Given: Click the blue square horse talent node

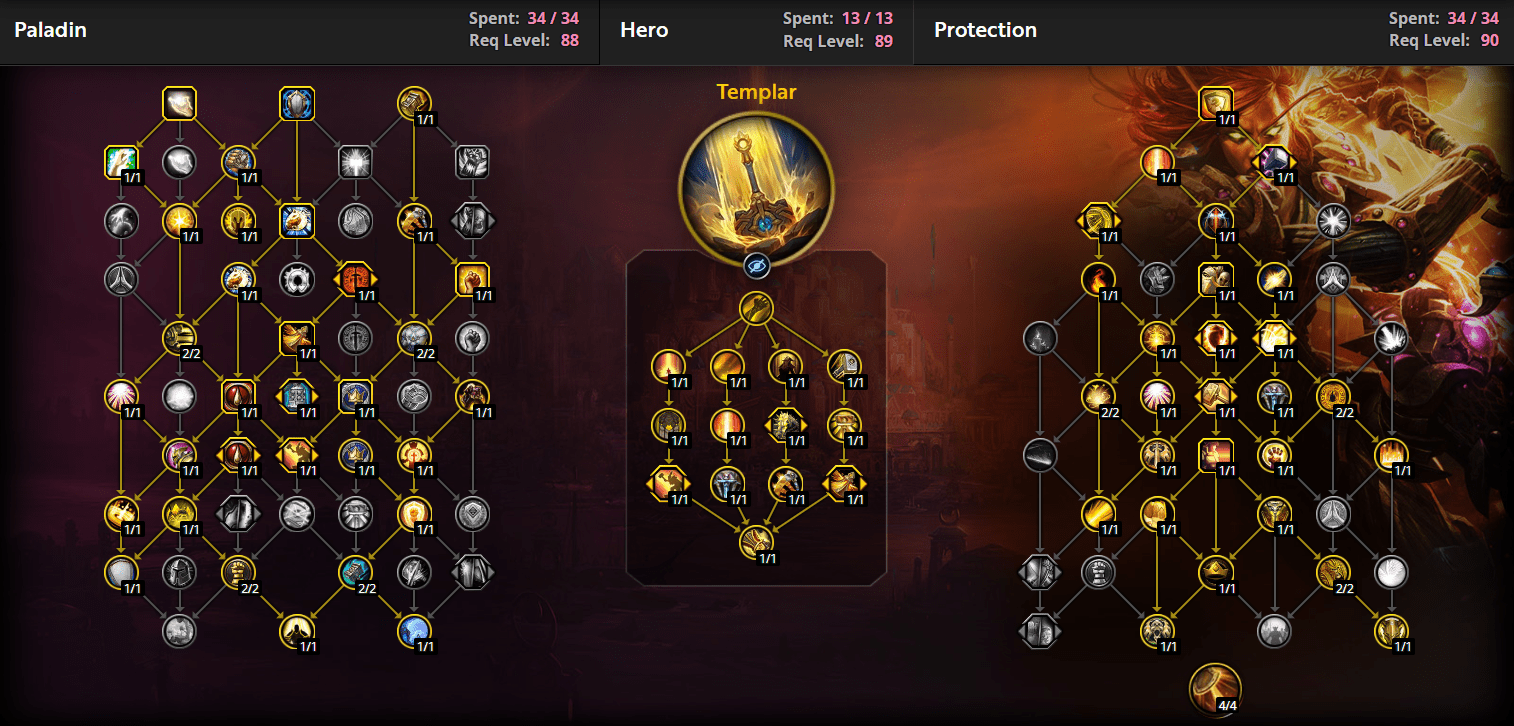Looking at the screenshot, I should (x=297, y=220).
